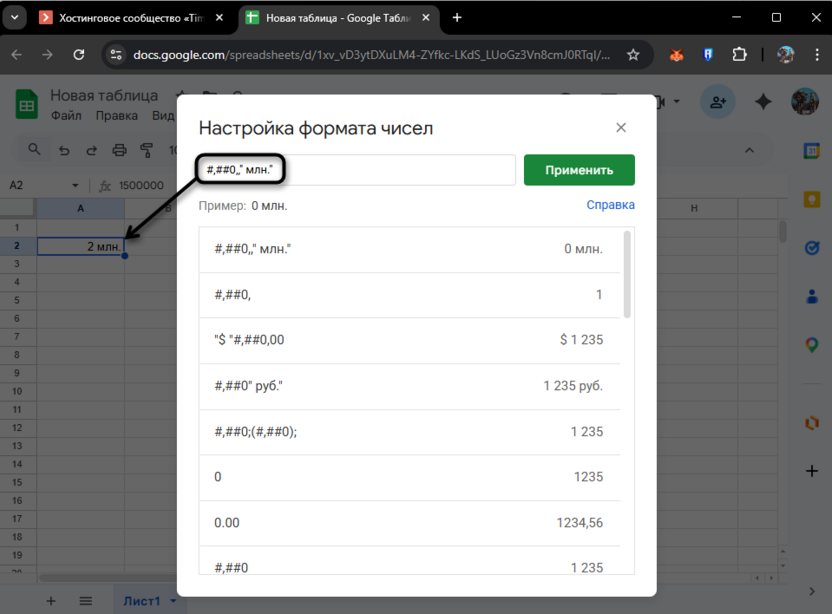Click the Undo icon
Screen dimensions: 832x614
pos(64,148)
